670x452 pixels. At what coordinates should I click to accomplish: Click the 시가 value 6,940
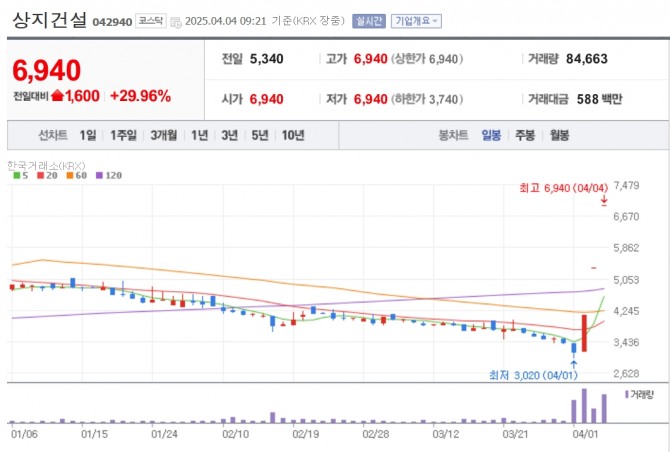[267, 99]
